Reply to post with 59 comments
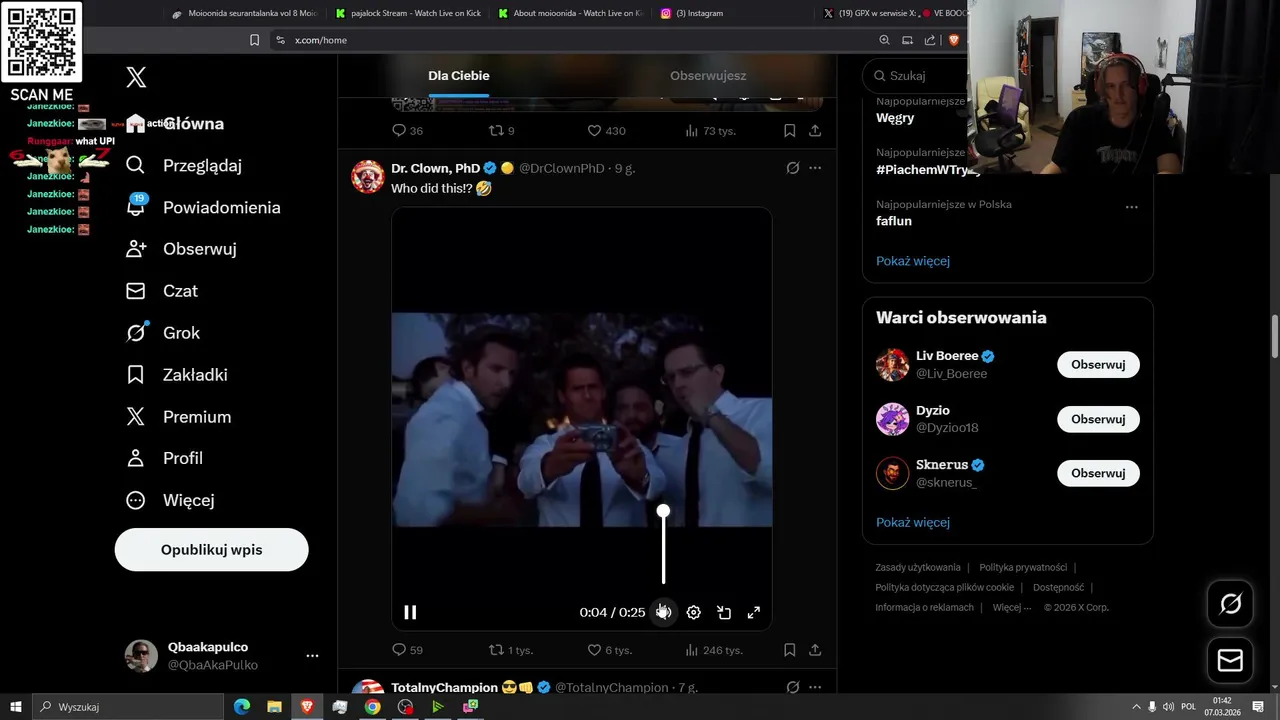This screenshot has width=1280, height=720. click(x=407, y=650)
